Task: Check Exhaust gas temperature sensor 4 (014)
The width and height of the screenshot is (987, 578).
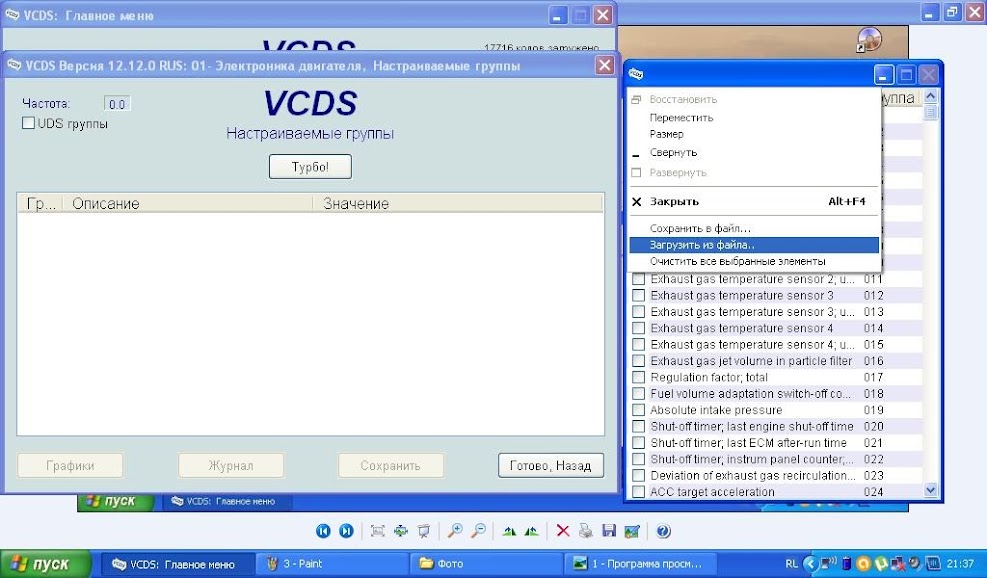Action: 638,328
